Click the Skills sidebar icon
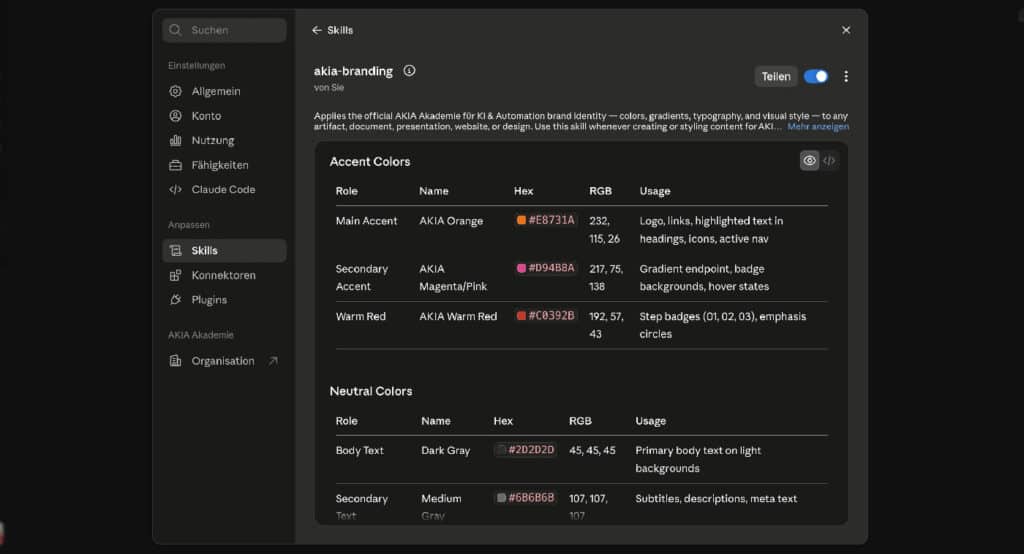The height and width of the screenshot is (554, 1024). pyautogui.click(x=175, y=251)
